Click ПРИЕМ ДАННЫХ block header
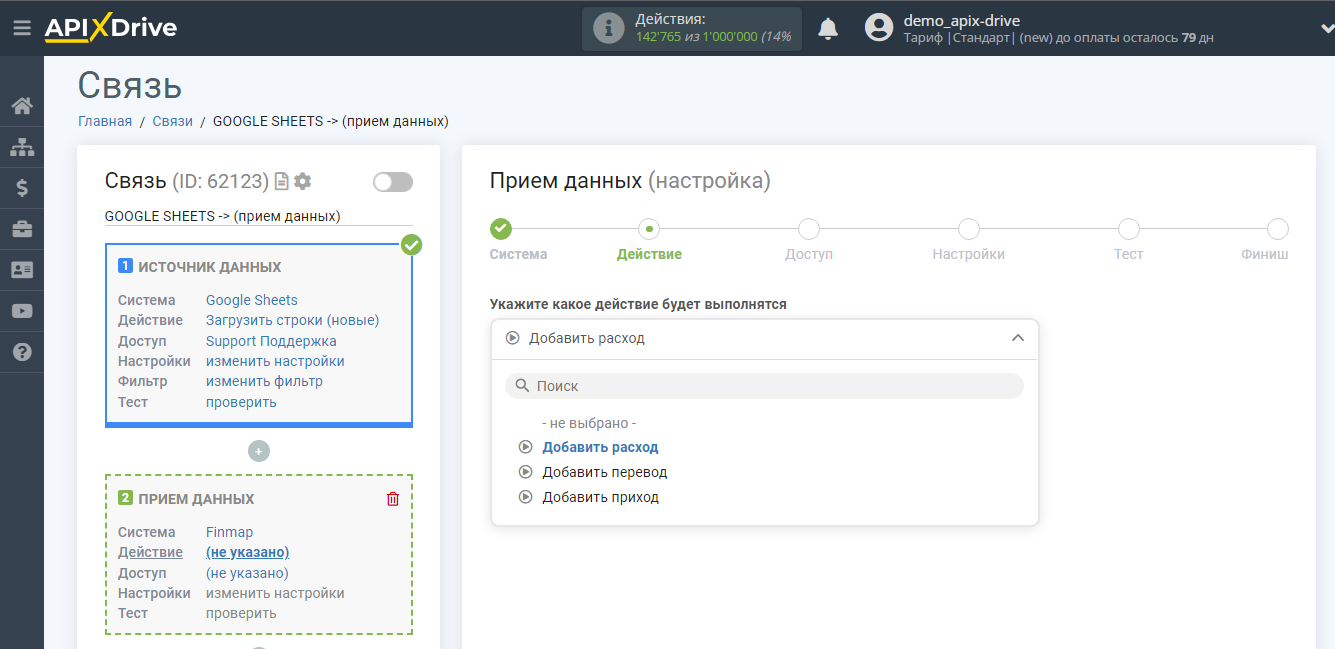The image size is (1335, 649). pyautogui.click(x=196, y=499)
